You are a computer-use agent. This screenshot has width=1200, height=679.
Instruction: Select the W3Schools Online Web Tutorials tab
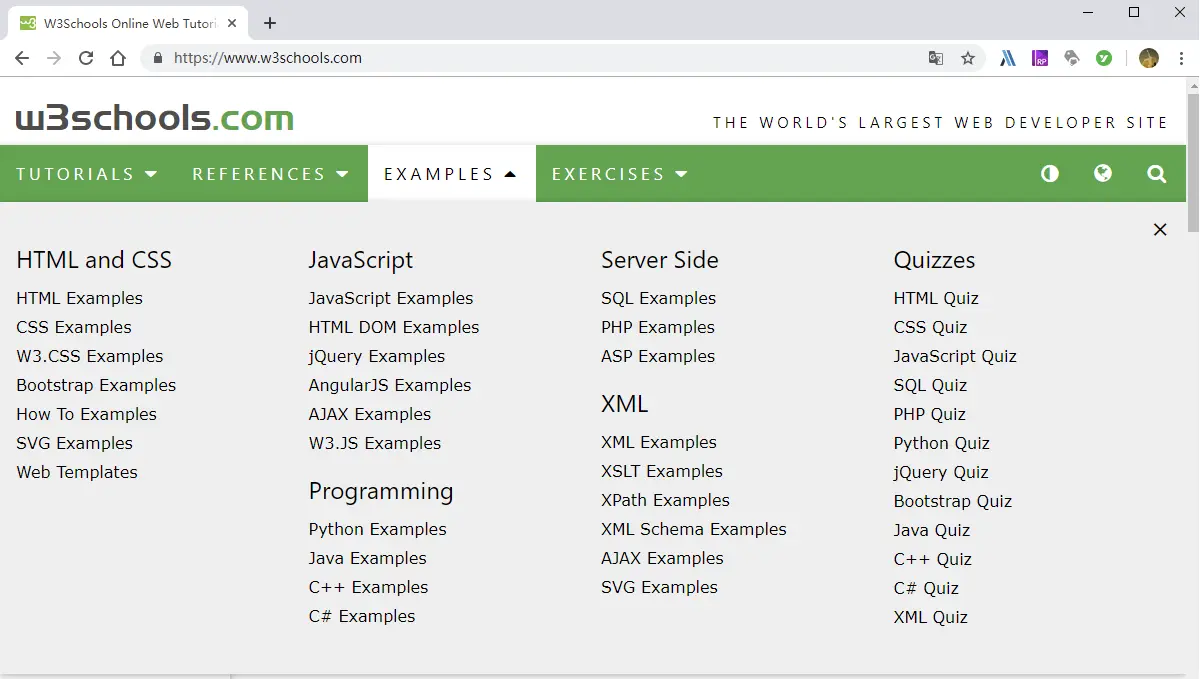pyautogui.click(x=128, y=23)
